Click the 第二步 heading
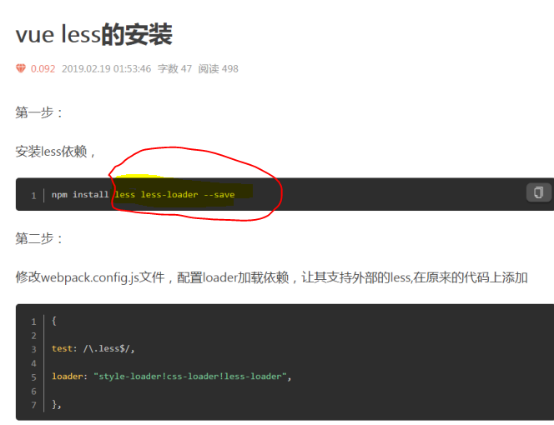This screenshot has height=425, width=554. coord(39,238)
